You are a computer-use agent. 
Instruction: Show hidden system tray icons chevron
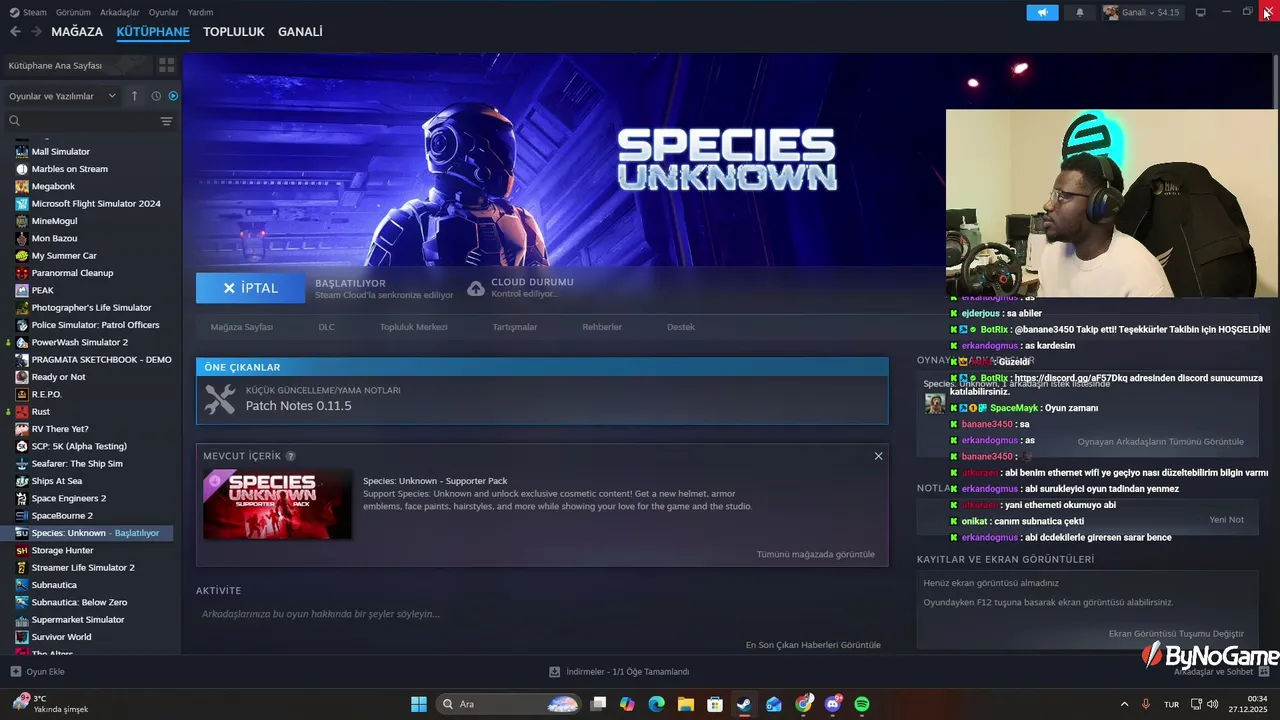[1124, 704]
